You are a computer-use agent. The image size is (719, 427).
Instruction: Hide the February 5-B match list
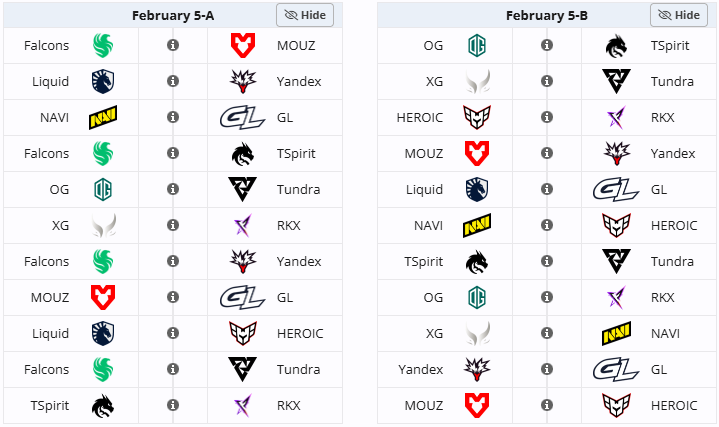679,15
